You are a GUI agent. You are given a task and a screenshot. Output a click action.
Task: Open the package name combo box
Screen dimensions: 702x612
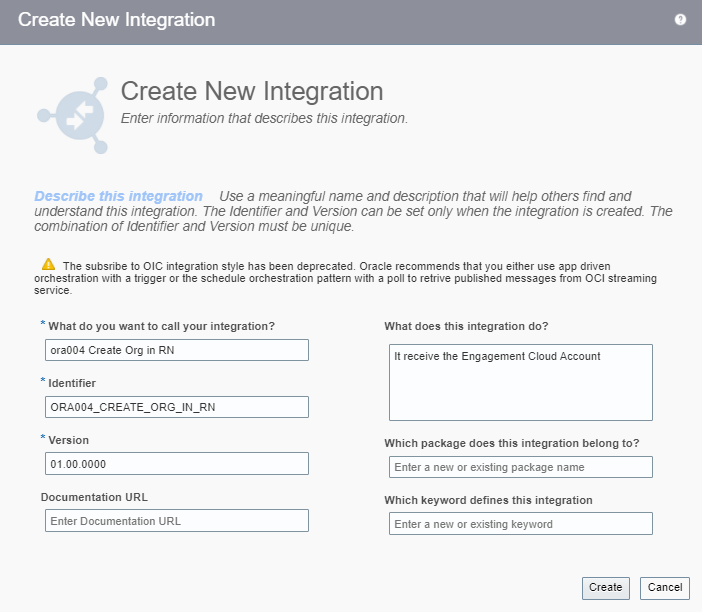(520, 467)
